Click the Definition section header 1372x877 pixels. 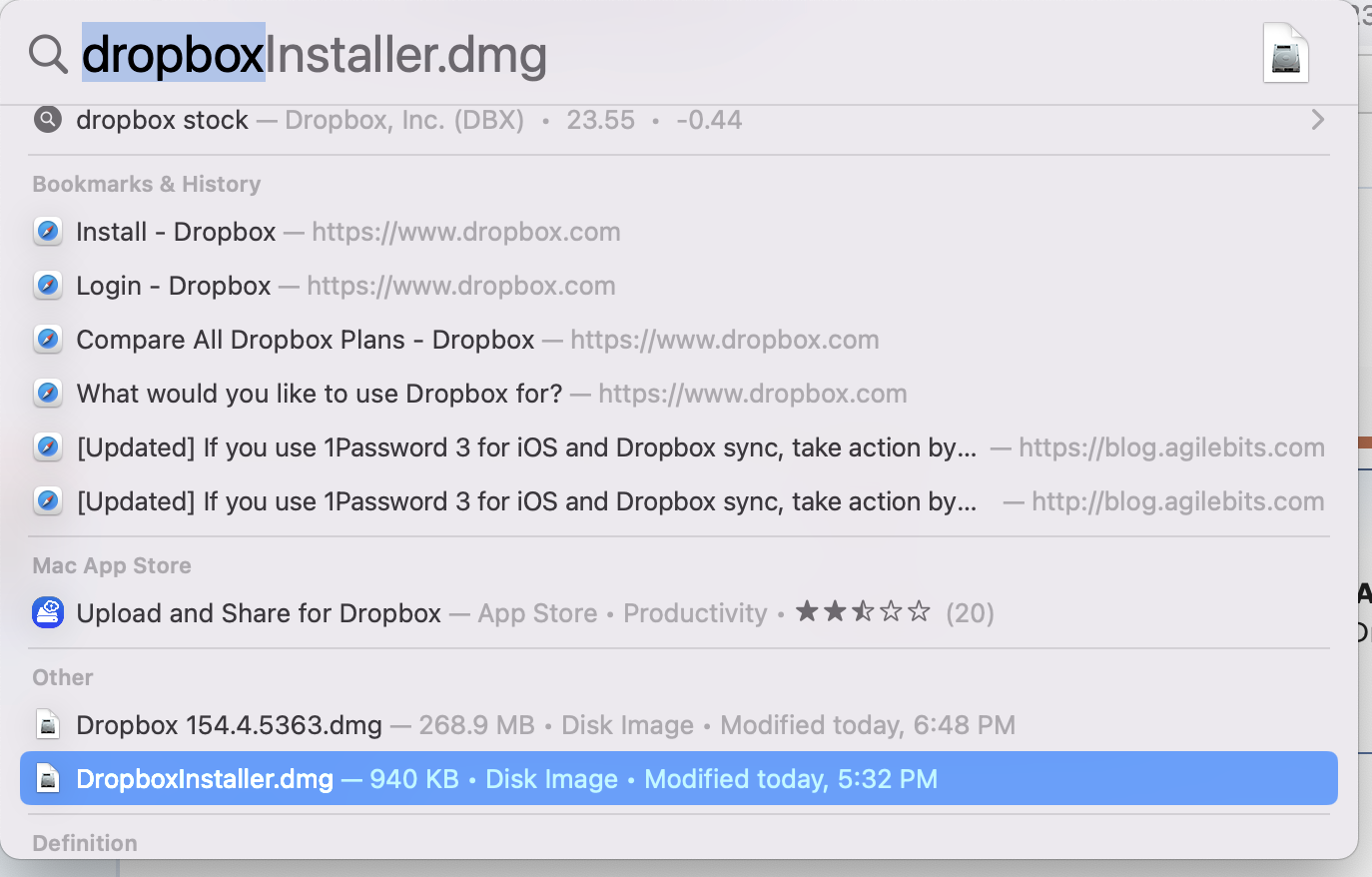tap(85, 843)
